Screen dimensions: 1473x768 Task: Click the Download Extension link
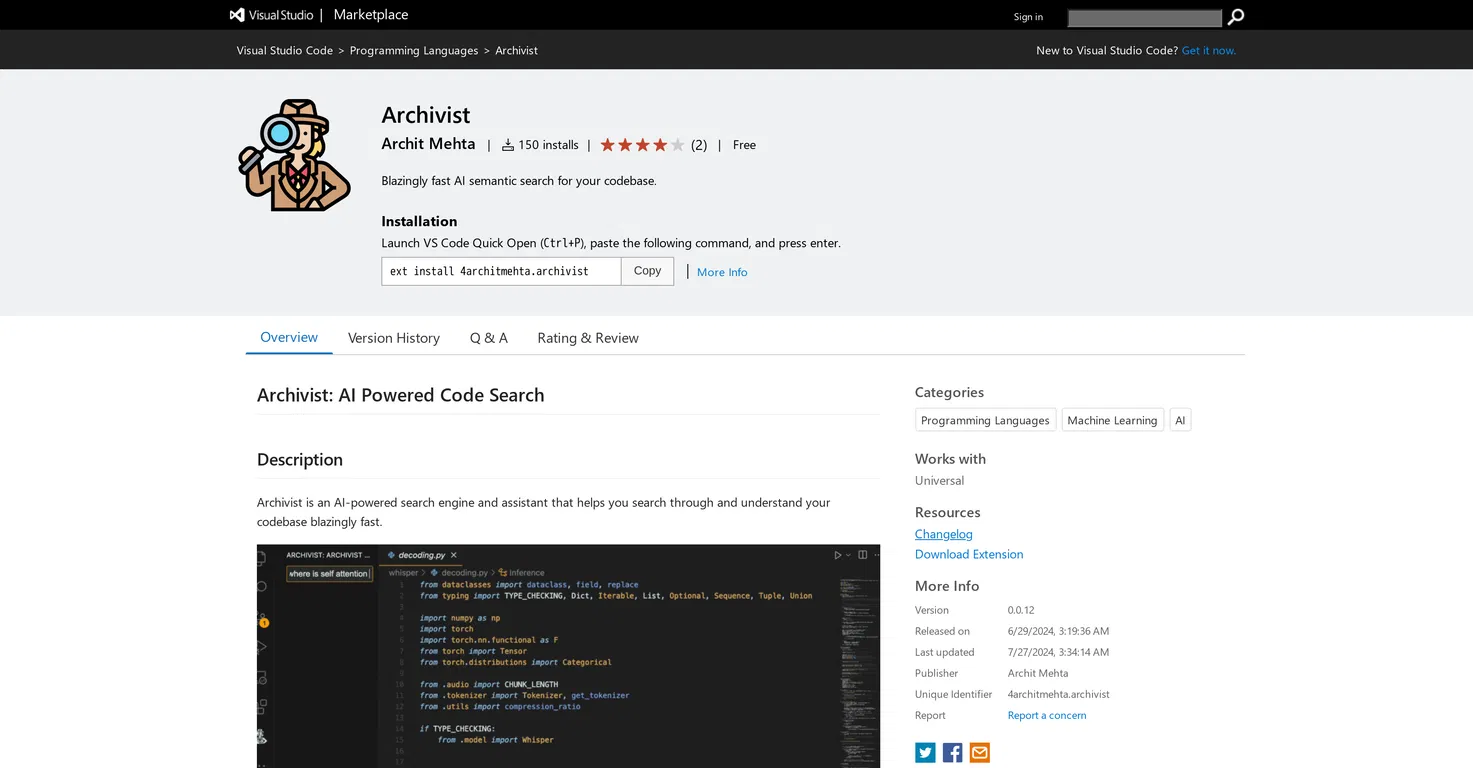tap(969, 554)
